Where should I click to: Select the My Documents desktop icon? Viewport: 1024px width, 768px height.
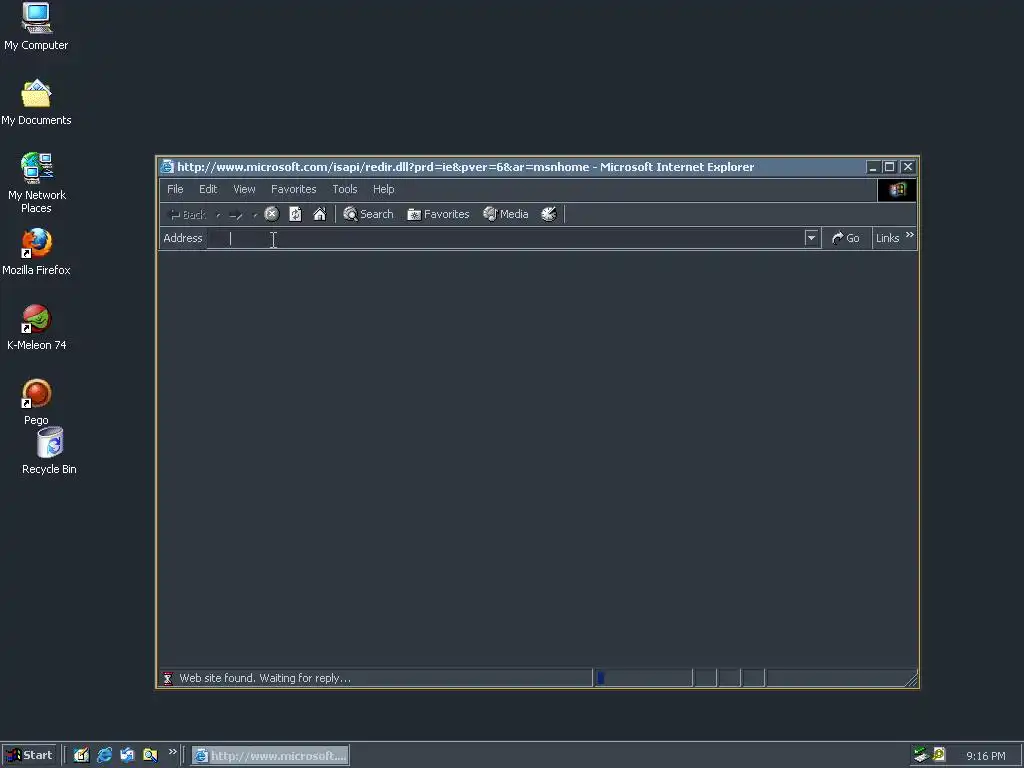(36, 103)
